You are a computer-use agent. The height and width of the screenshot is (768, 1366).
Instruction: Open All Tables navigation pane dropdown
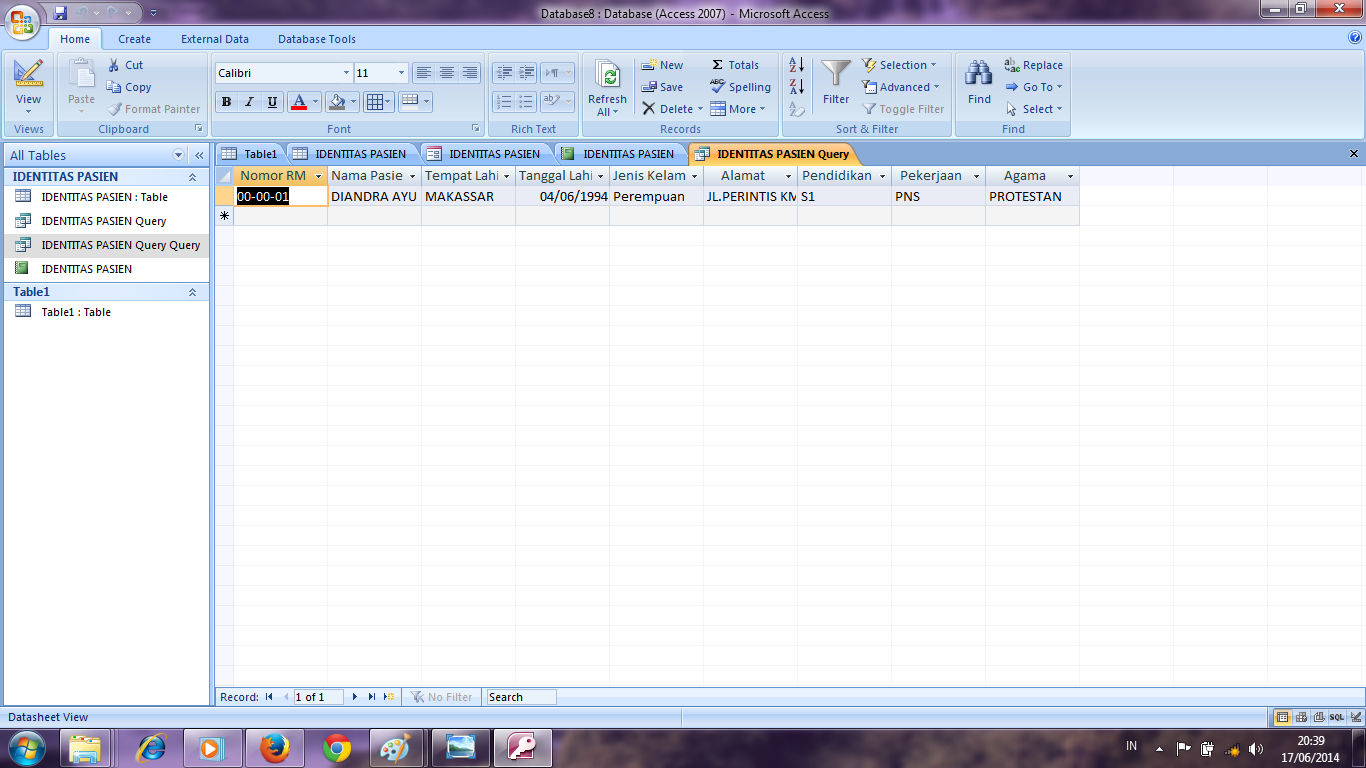(179, 155)
